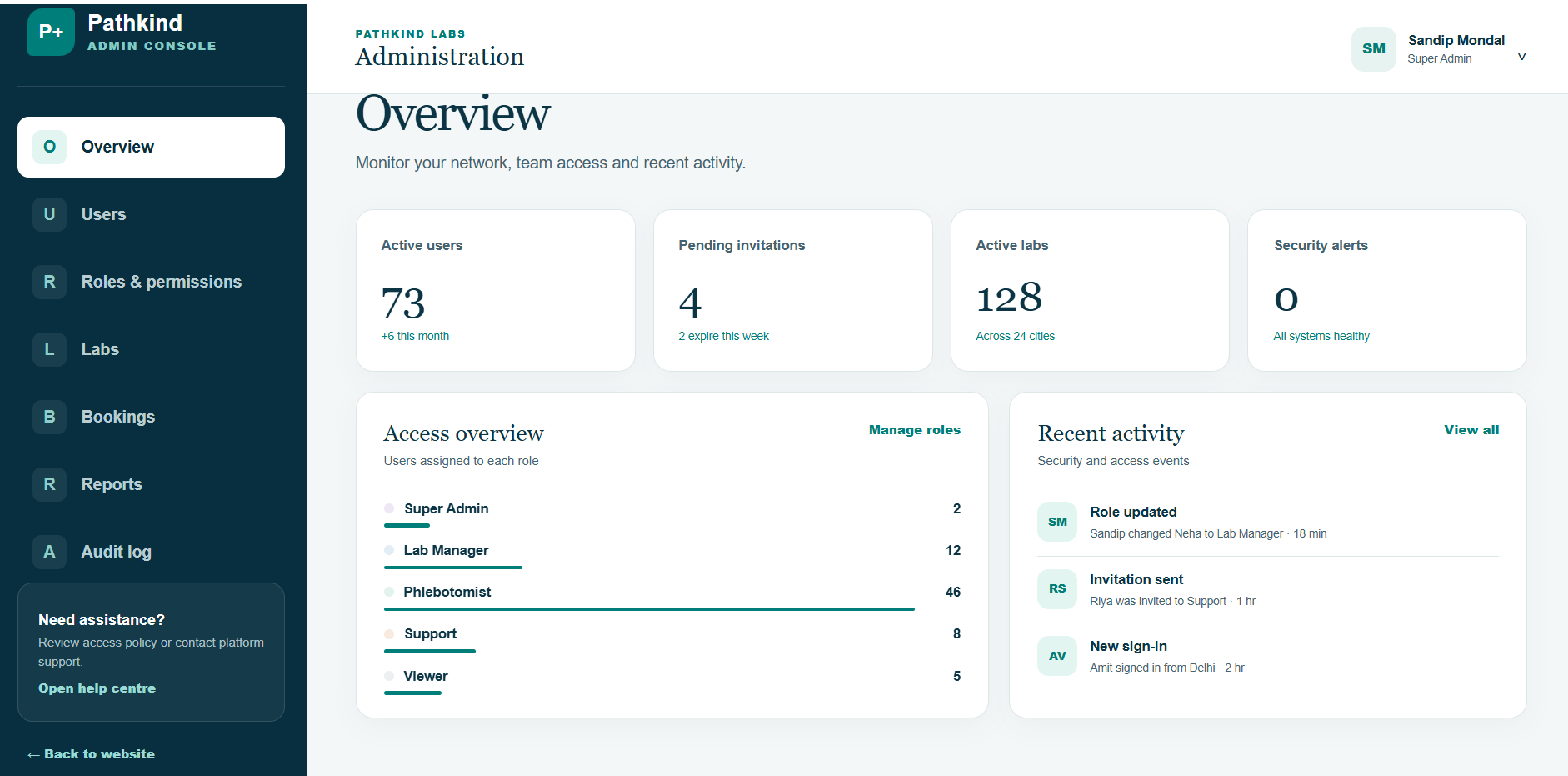
Task: Select the Active labs card
Action: click(1090, 290)
